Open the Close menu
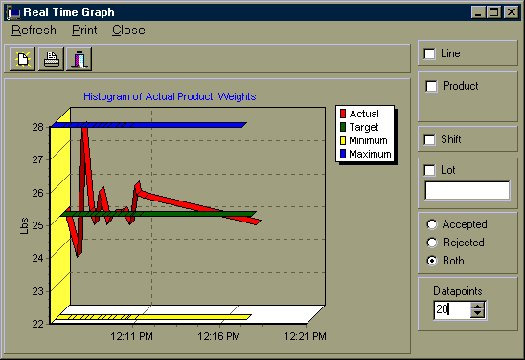The width and height of the screenshot is (525, 360). pyautogui.click(x=129, y=30)
